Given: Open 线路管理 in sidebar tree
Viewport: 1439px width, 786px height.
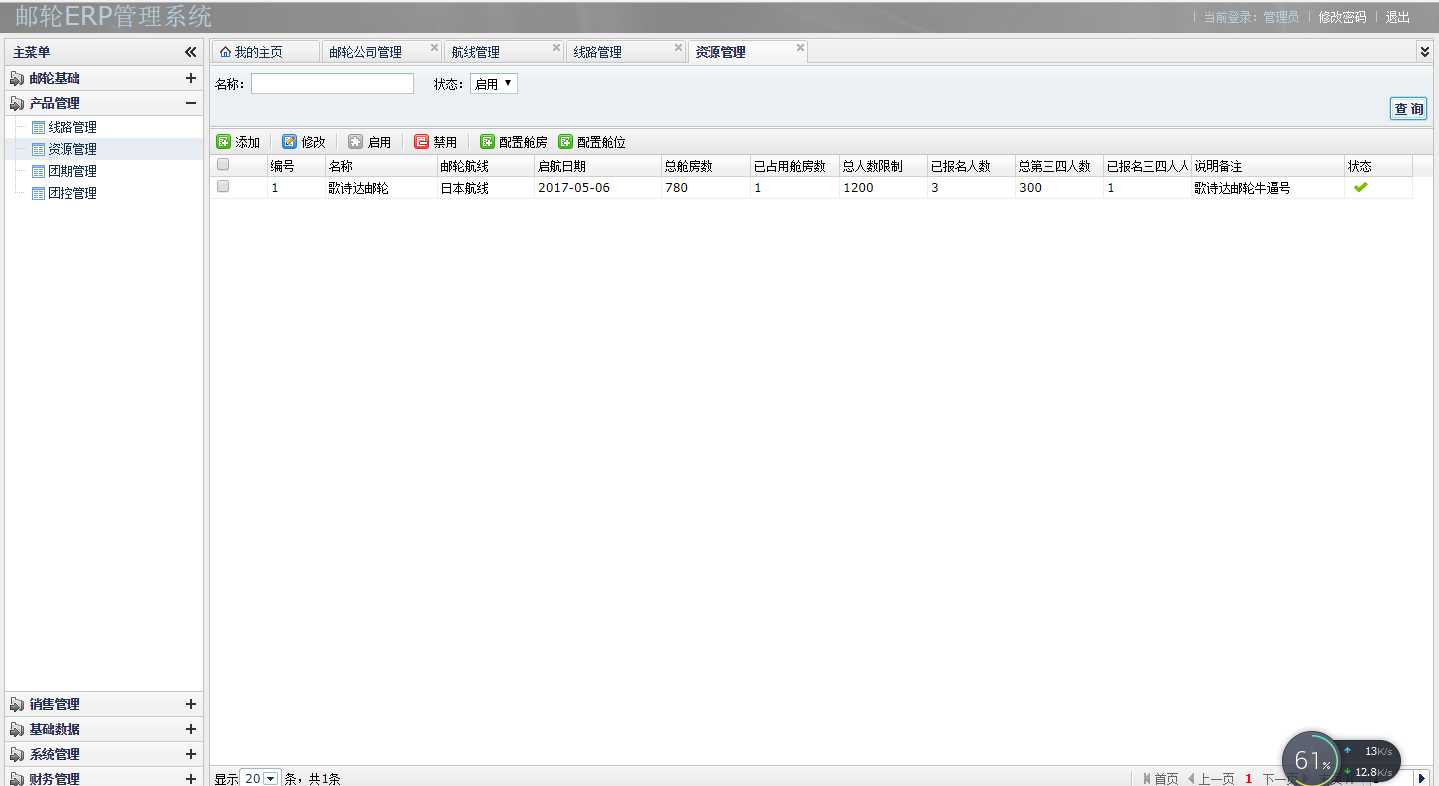Looking at the screenshot, I should pos(72,127).
